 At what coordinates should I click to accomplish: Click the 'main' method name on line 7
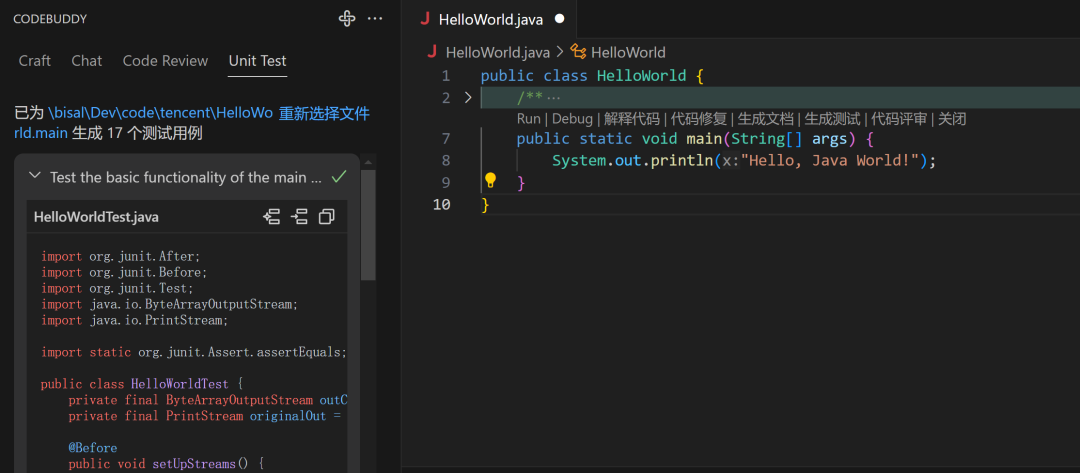pyautogui.click(x=704, y=138)
